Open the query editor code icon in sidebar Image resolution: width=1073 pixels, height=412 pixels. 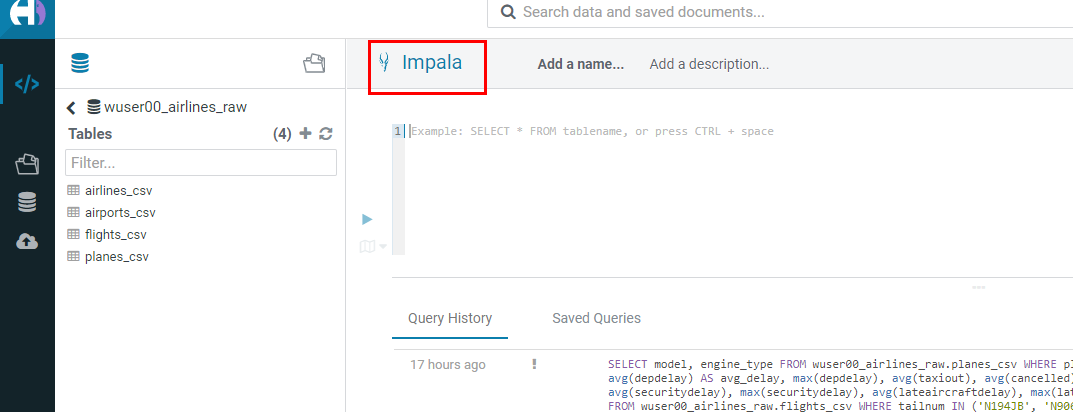tap(27, 84)
